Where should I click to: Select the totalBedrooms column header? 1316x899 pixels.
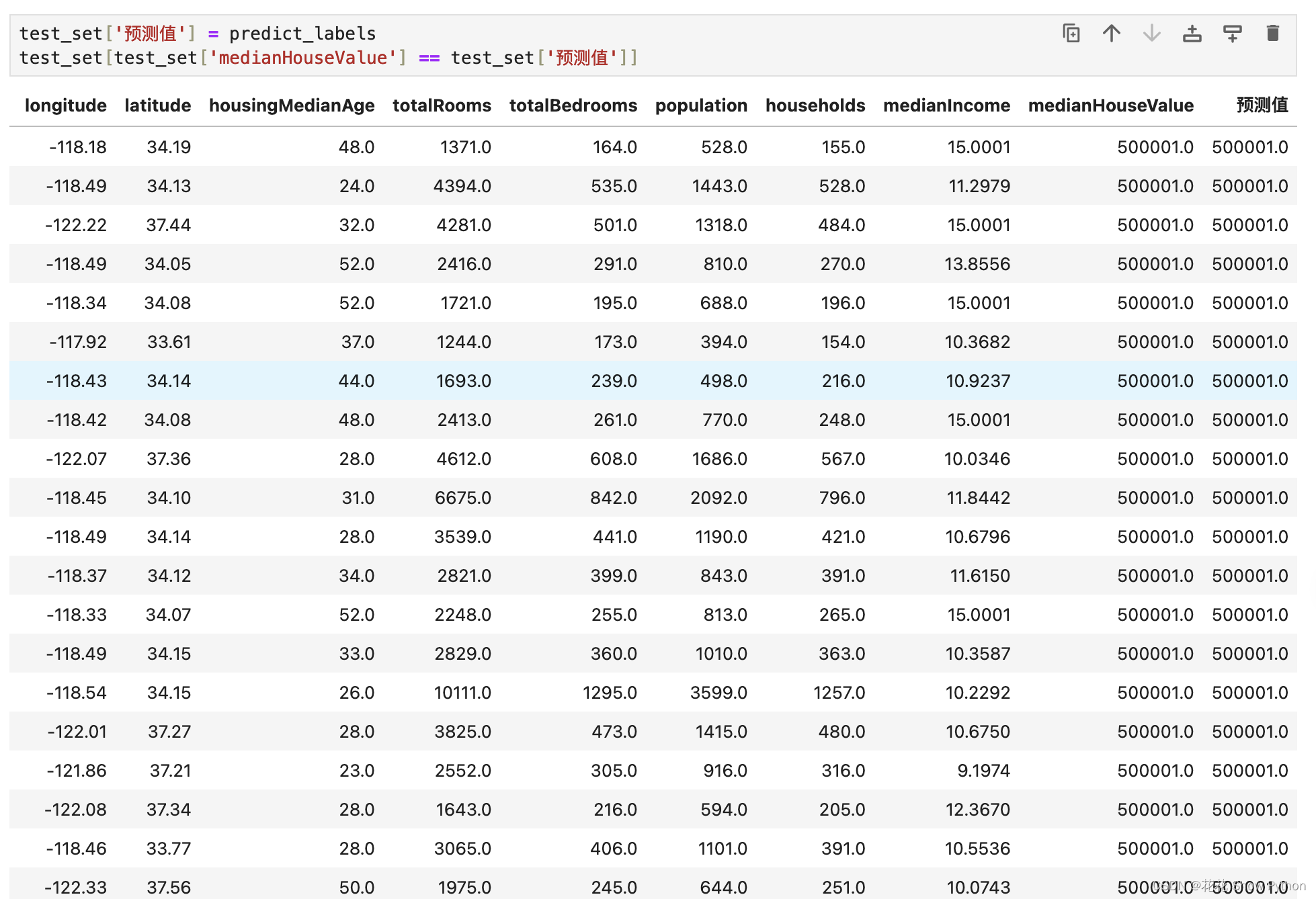click(x=573, y=105)
